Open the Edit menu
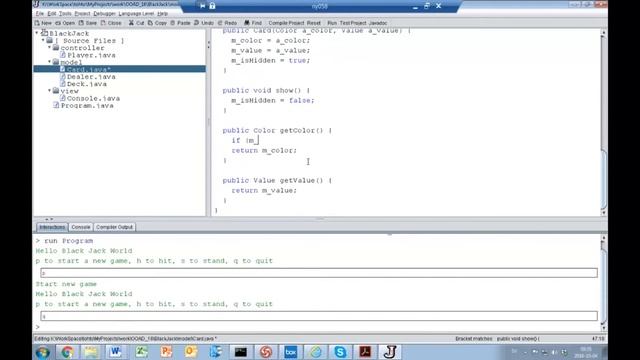The width and height of the screenshot is (640, 360). coord(52,13)
